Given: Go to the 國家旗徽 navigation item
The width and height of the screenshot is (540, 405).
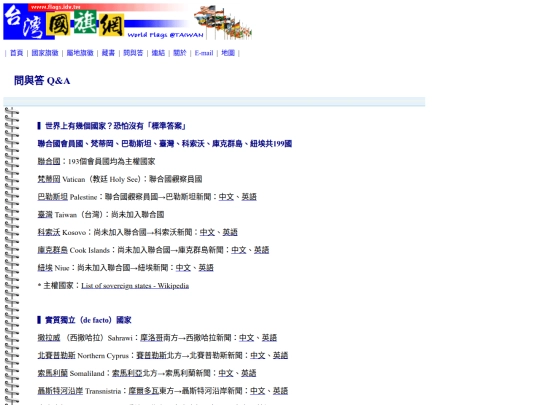Looking at the screenshot, I should coord(45,53).
